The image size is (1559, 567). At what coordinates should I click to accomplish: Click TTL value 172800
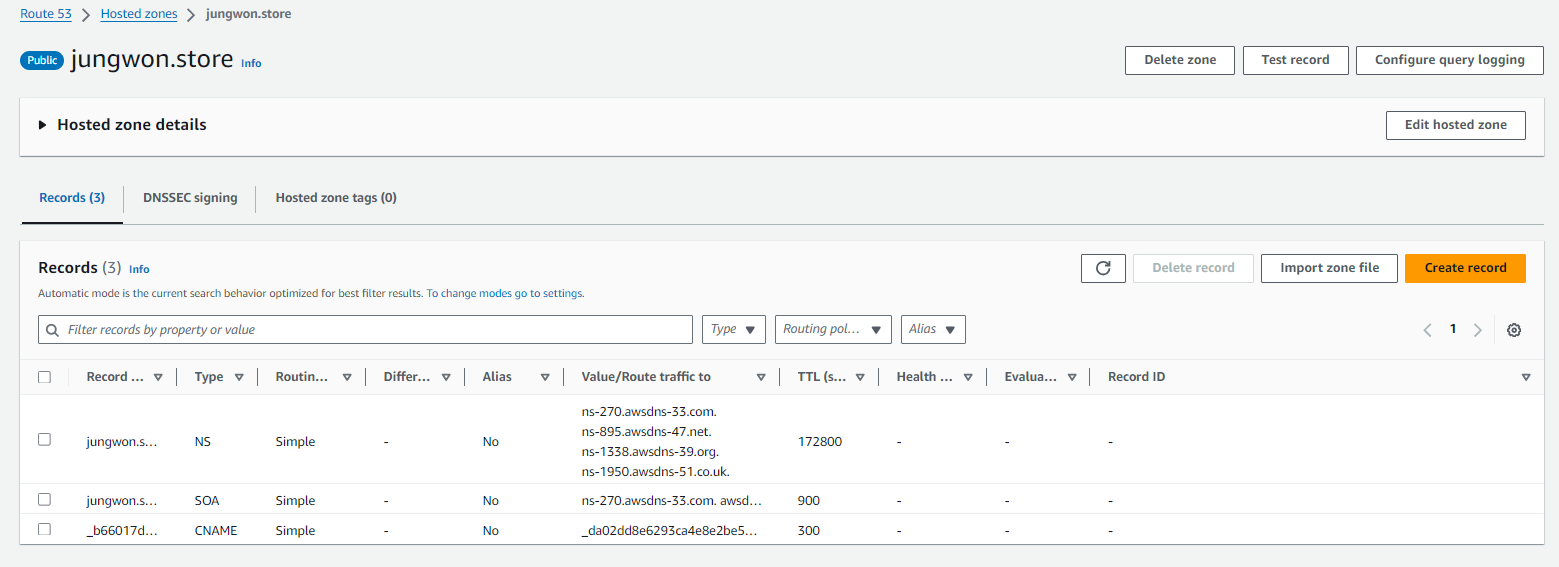click(x=820, y=441)
